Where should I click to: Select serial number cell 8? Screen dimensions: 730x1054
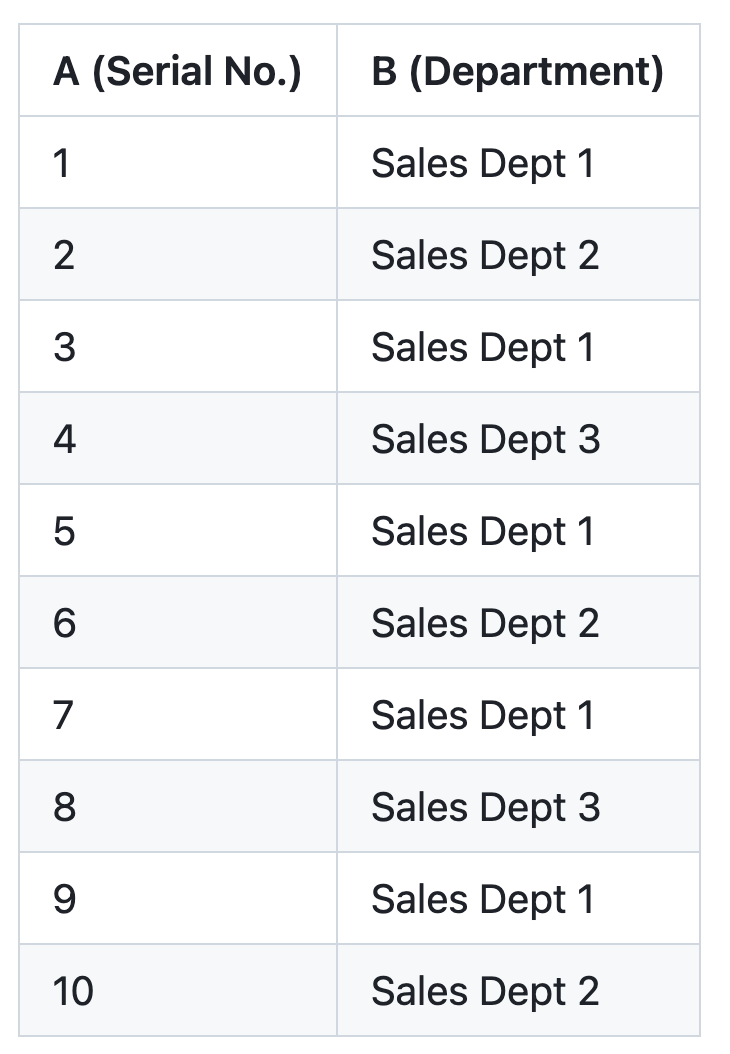[178, 807]
